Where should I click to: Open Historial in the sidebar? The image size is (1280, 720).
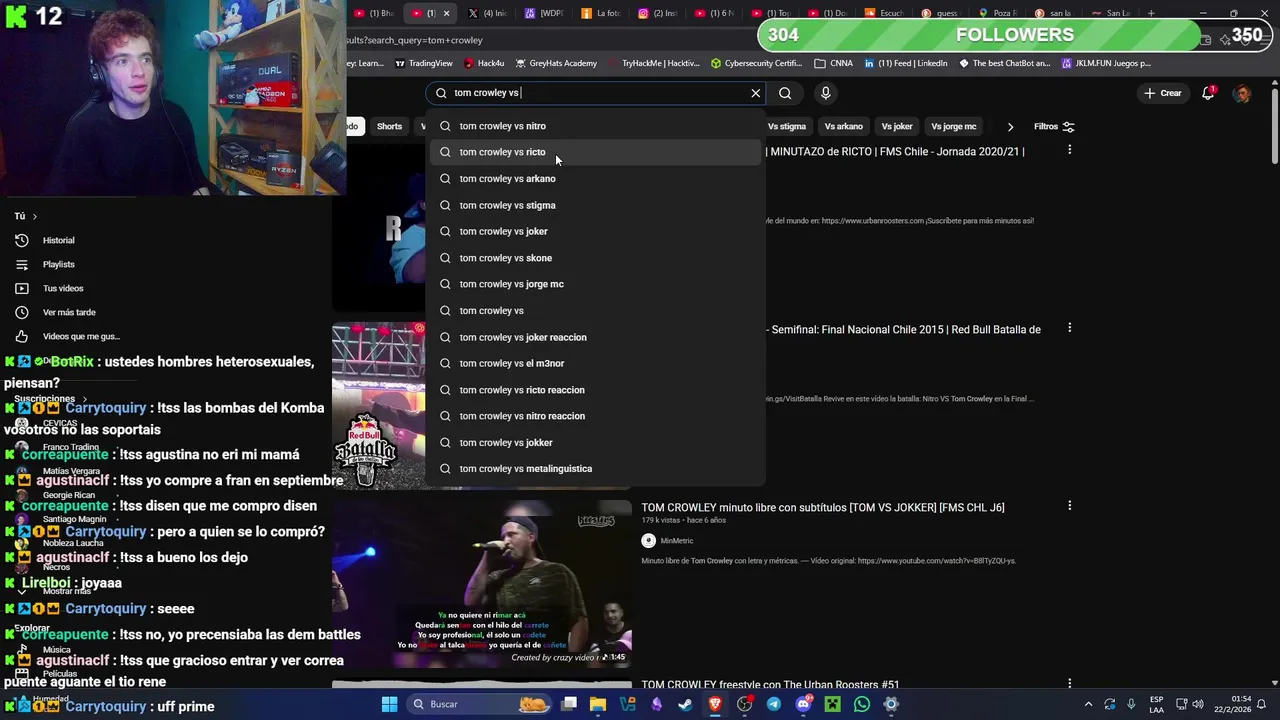[x=58, y=240]
